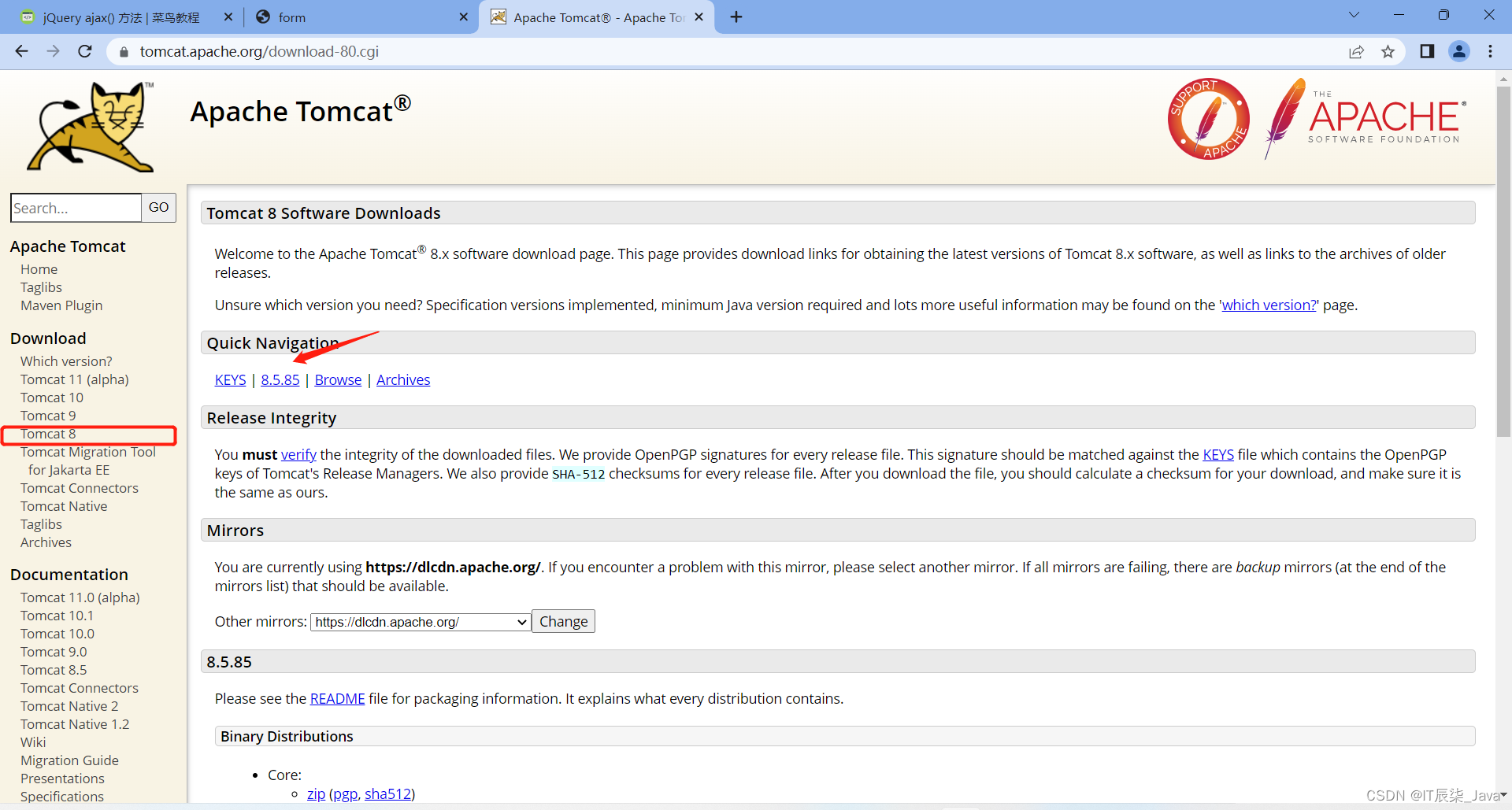1512x810 pixels.
Task: Open Tomcat 10.0 documentation
Action: click(x=57, y=634)
